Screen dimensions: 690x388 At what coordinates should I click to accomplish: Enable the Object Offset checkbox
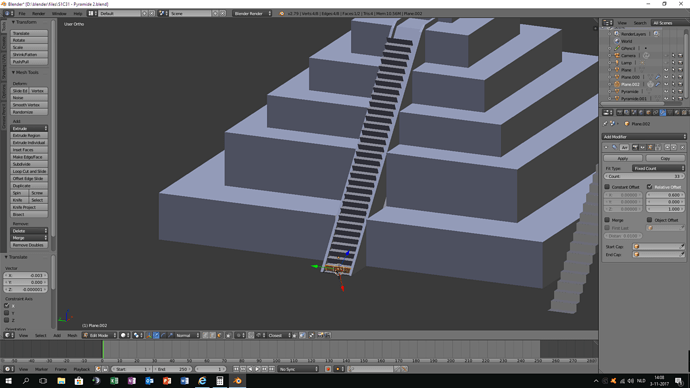650,220
